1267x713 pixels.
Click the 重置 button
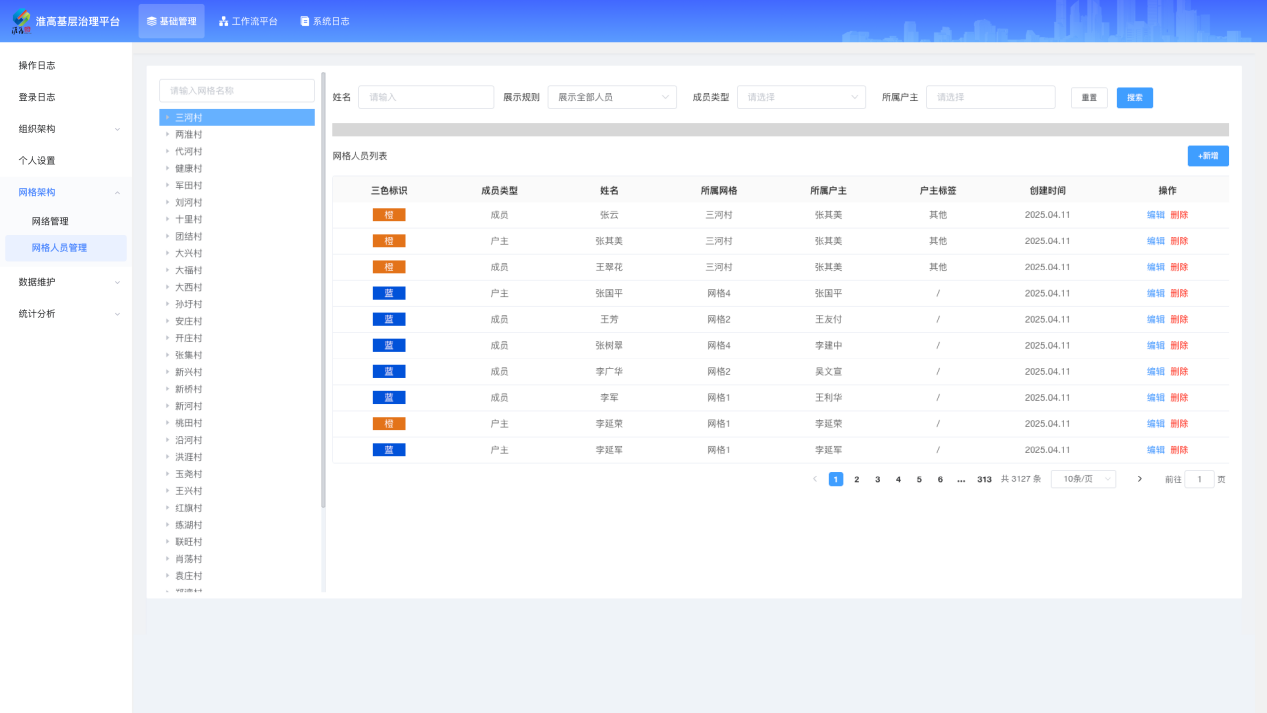[x=1089, y=98]
